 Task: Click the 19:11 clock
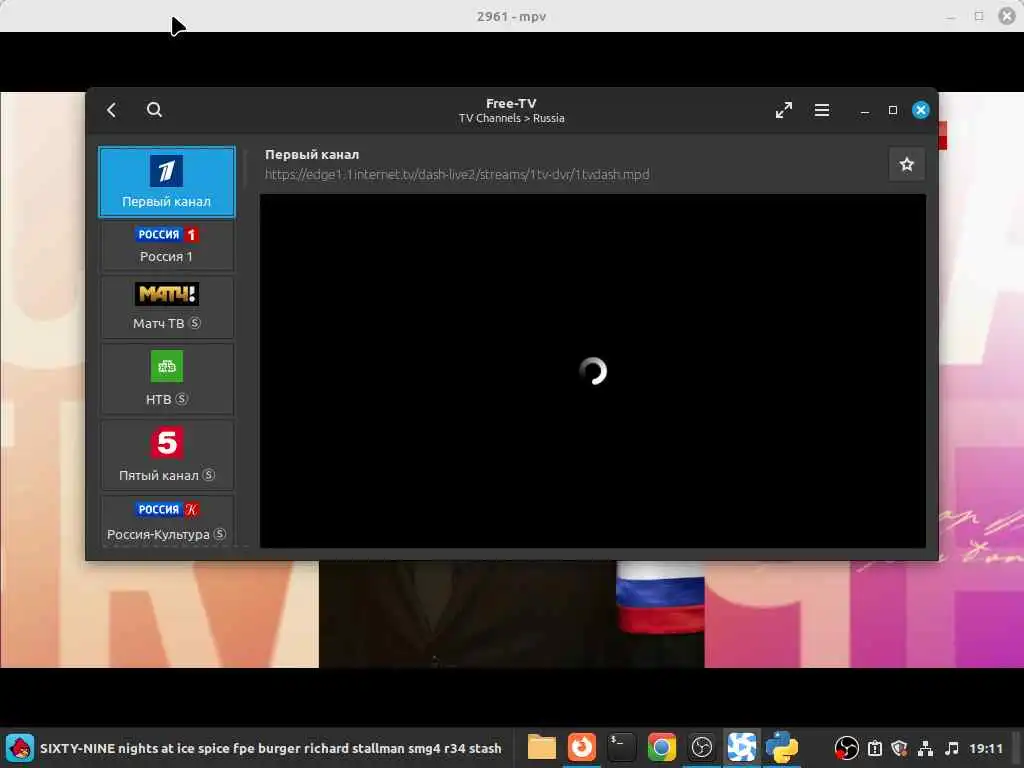coord(985,748)
